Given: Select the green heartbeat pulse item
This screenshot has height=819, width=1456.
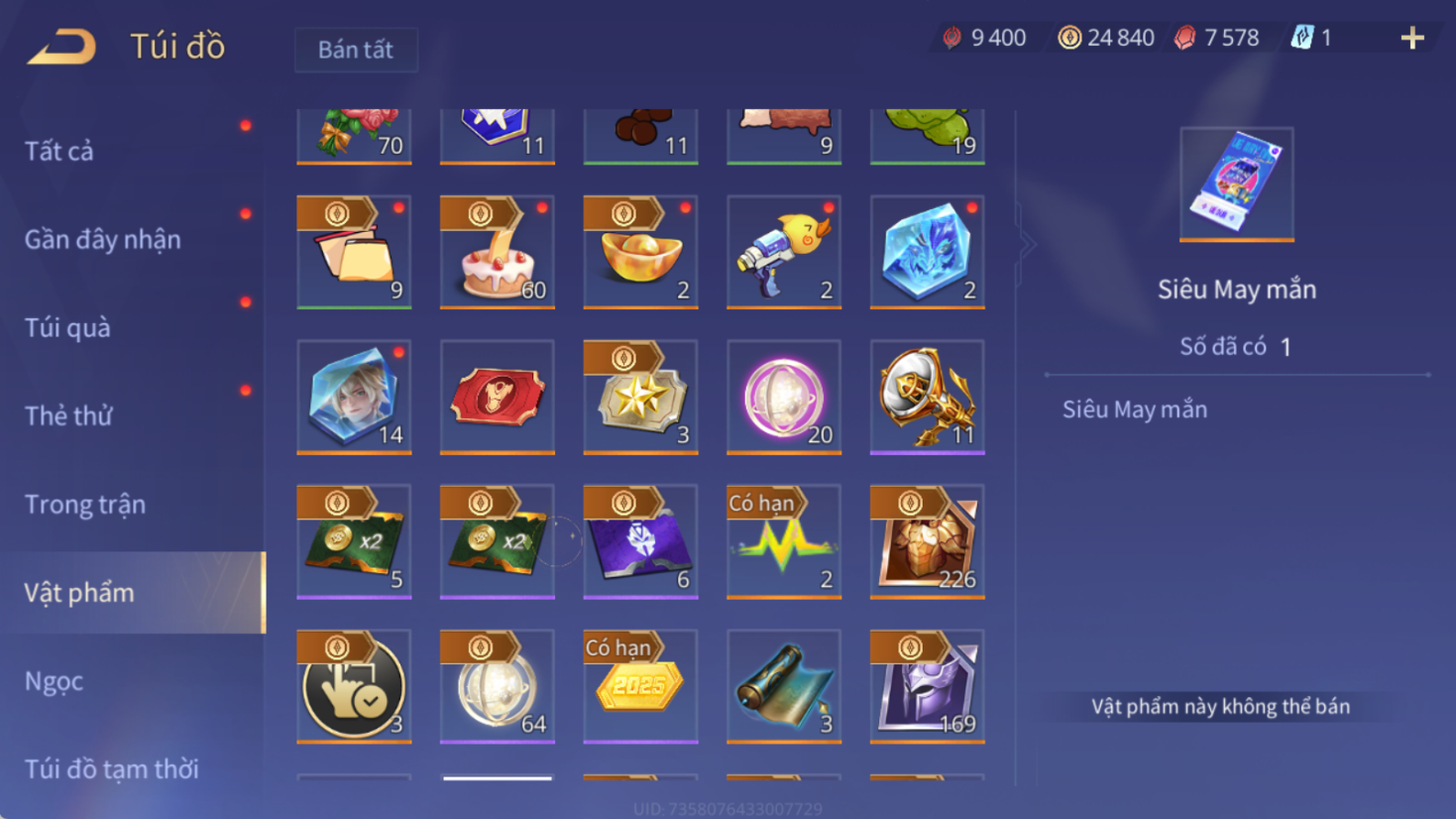Looking at the screenshot, I should (784, 541).
